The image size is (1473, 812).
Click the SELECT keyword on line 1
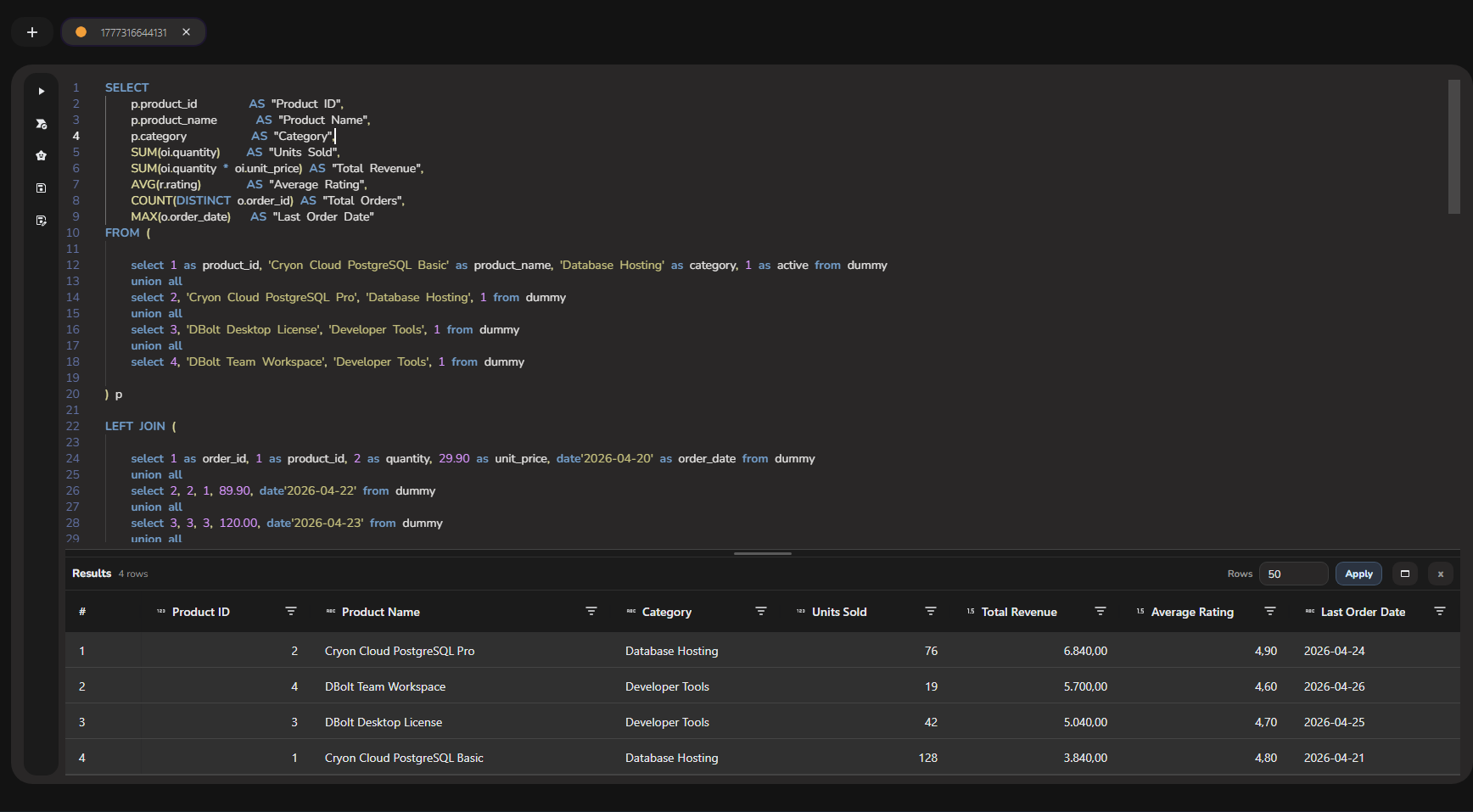[x=127, y=87]
